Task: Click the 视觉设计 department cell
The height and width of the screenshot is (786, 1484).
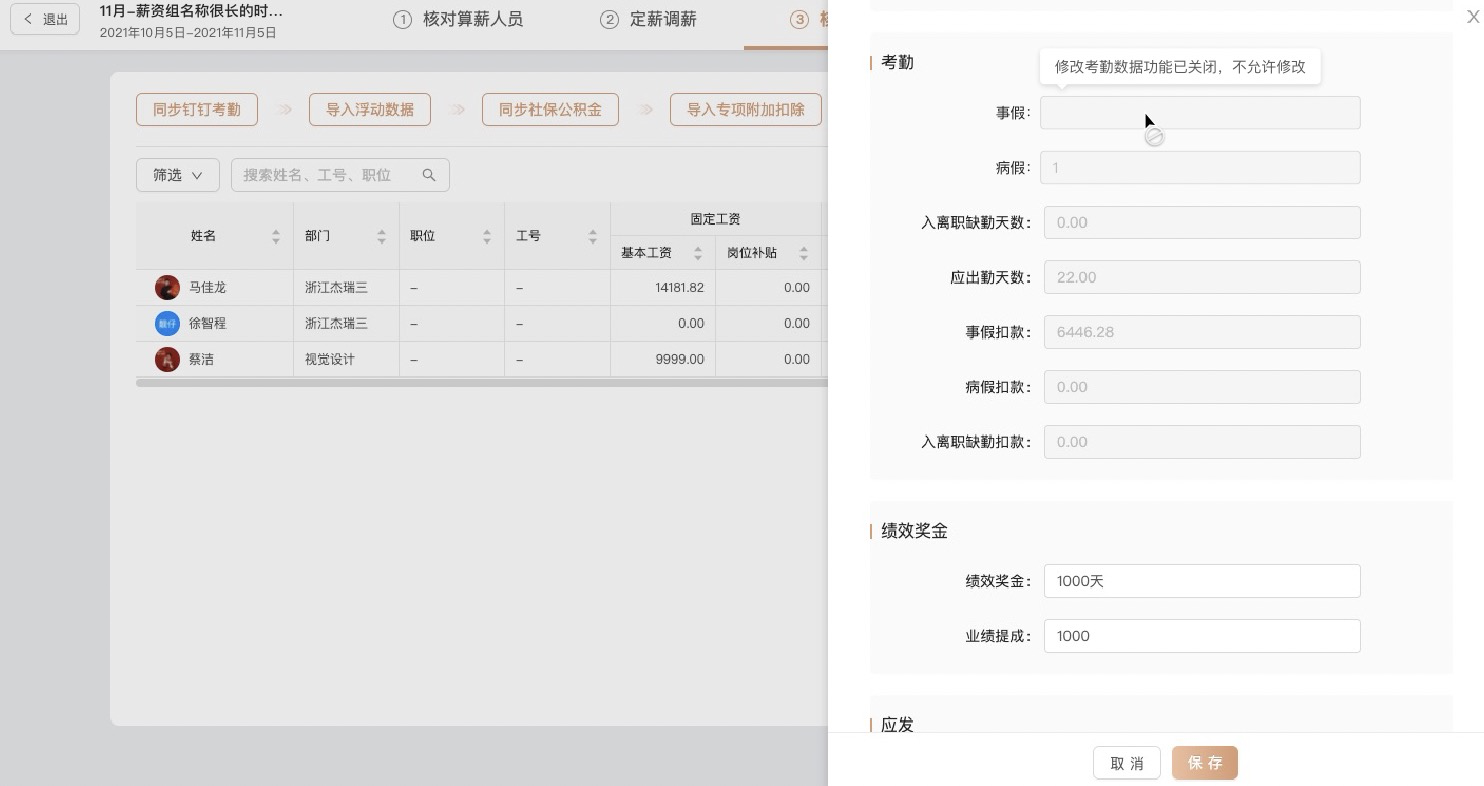Action: pyautogui.click(x=346, y=359)
